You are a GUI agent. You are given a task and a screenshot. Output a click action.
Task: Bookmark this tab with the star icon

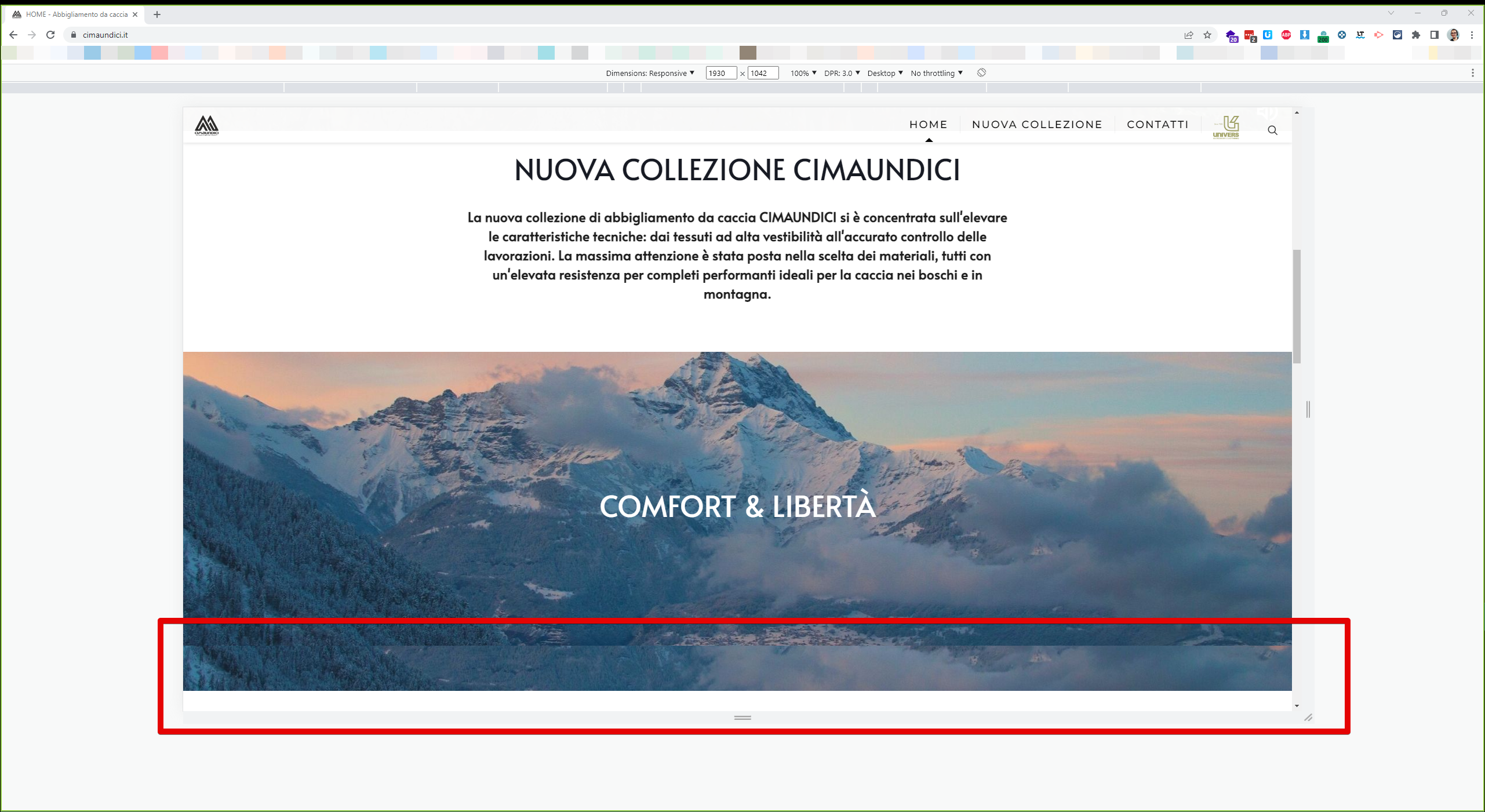coord(1207,35)
